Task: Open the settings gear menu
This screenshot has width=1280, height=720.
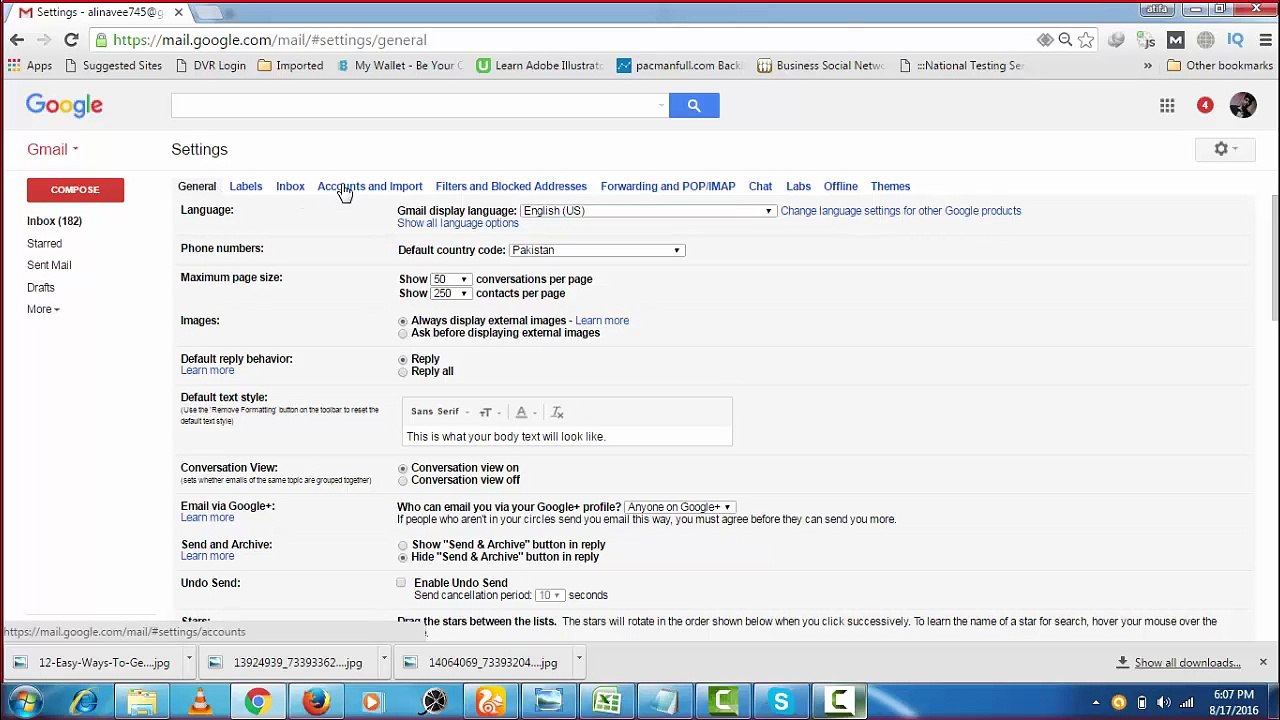Action: click(x=1224, y=149)
